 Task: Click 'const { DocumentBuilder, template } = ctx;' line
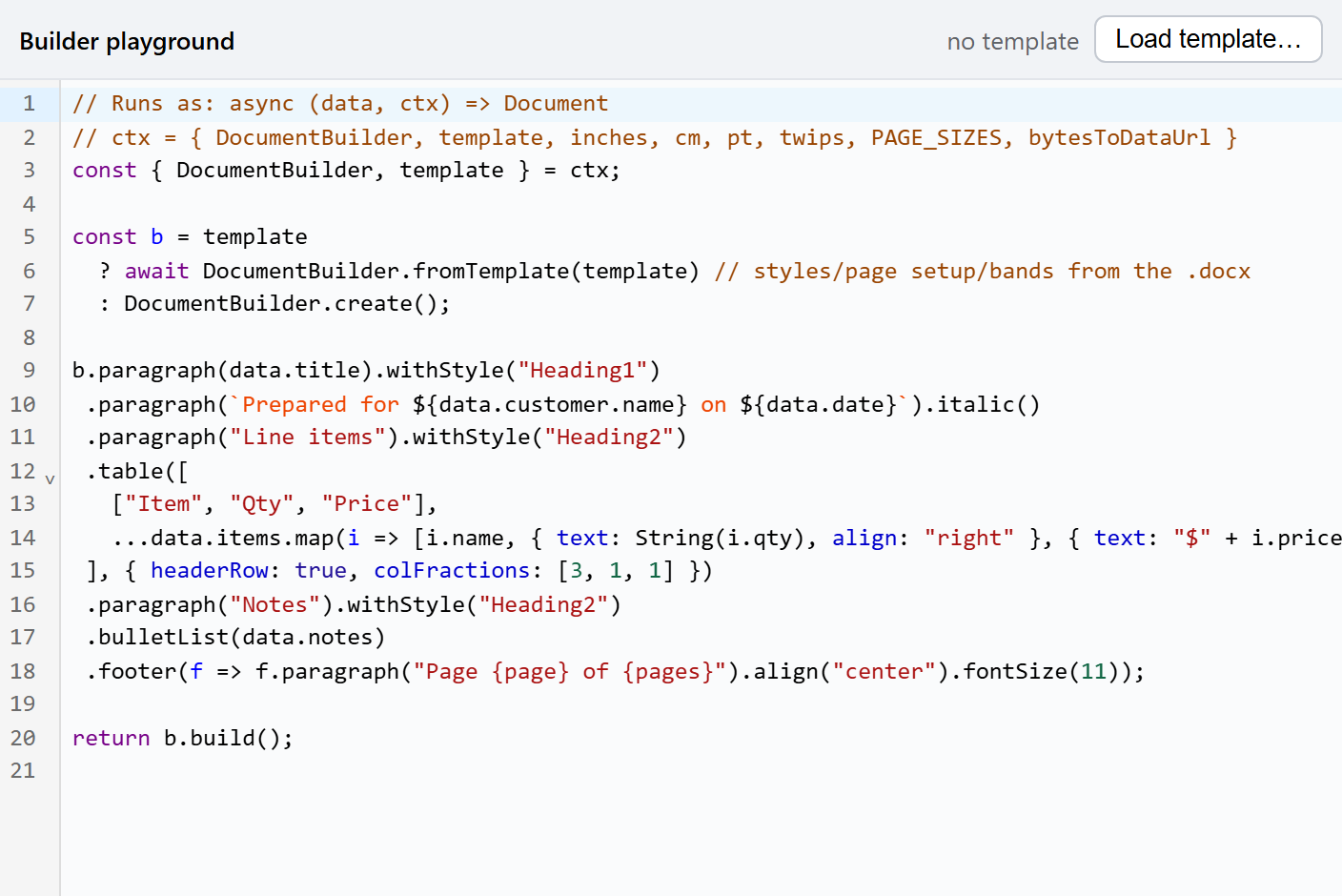click(x=346, y=170)
